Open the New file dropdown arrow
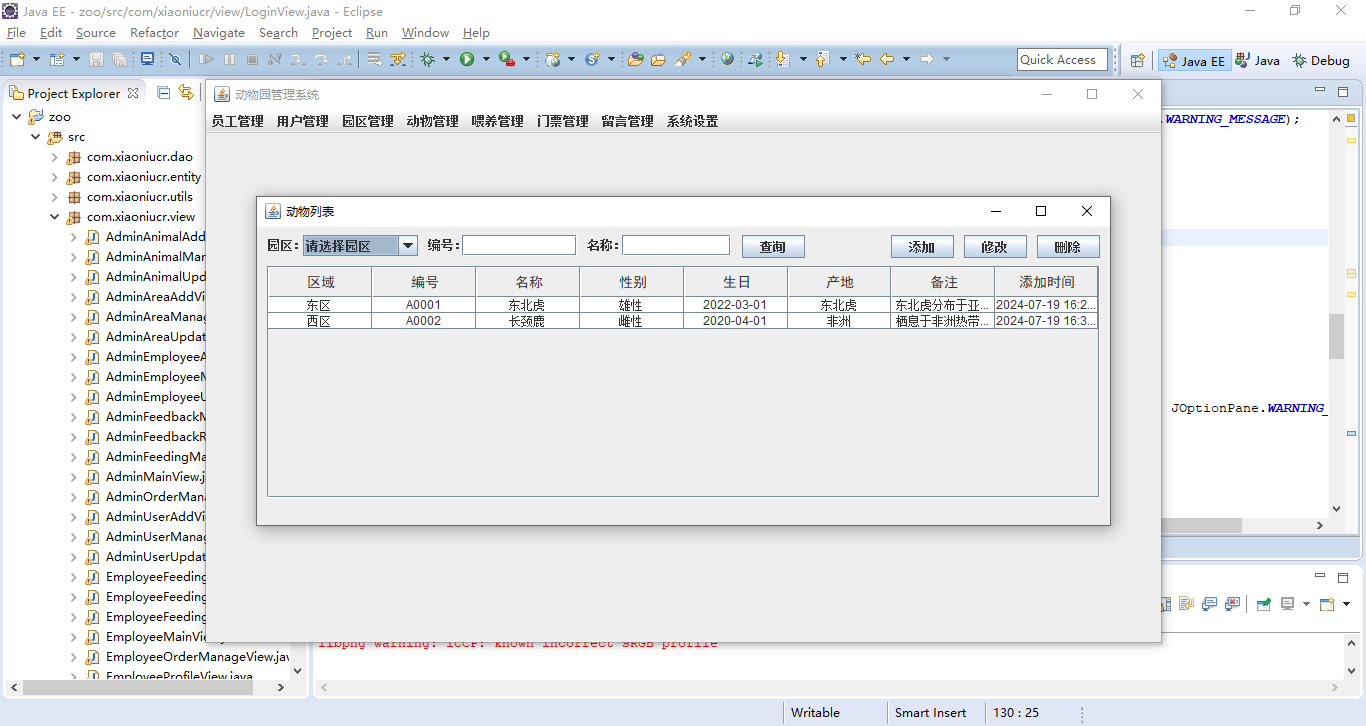 click(x=36, y=60)
